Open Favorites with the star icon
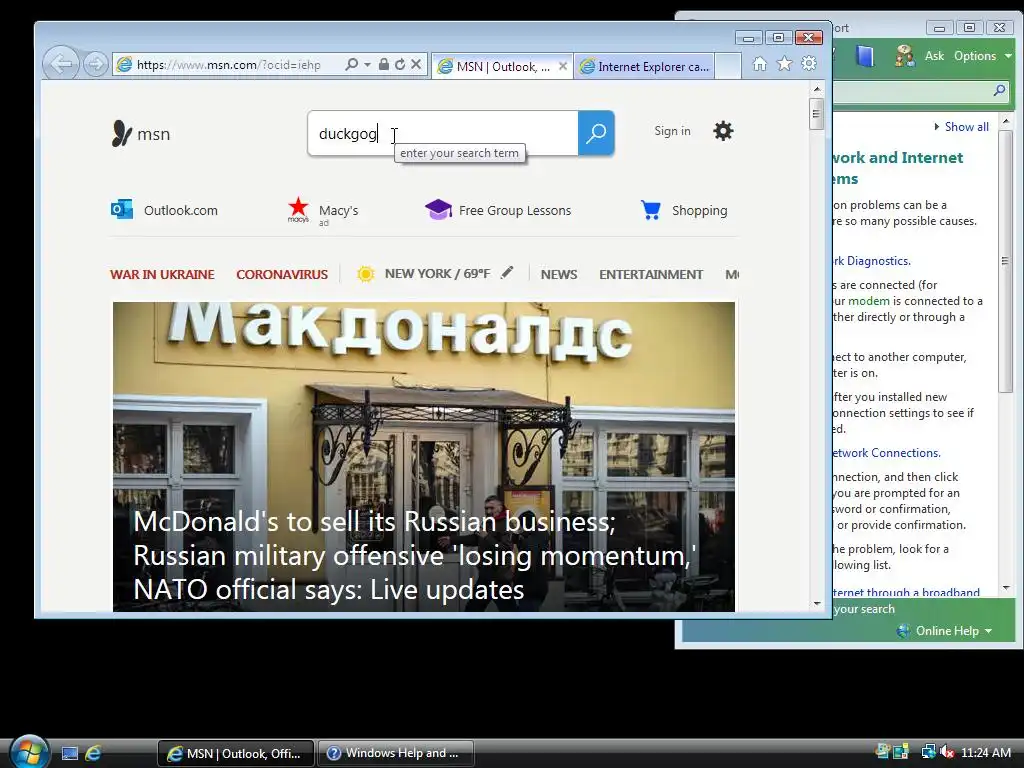Viewport: 1024px width, 768px height. tap(784, 64)
